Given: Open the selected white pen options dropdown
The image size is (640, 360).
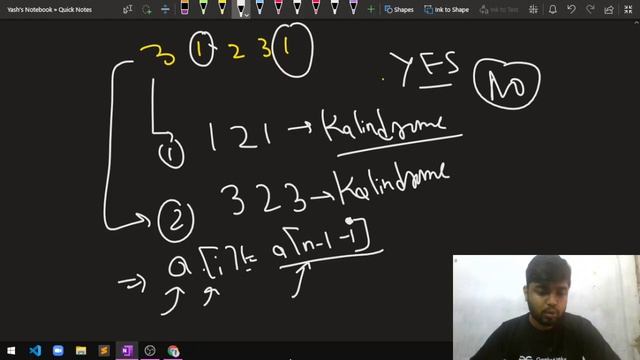Looking at the screenshot, I should (247, 15).
